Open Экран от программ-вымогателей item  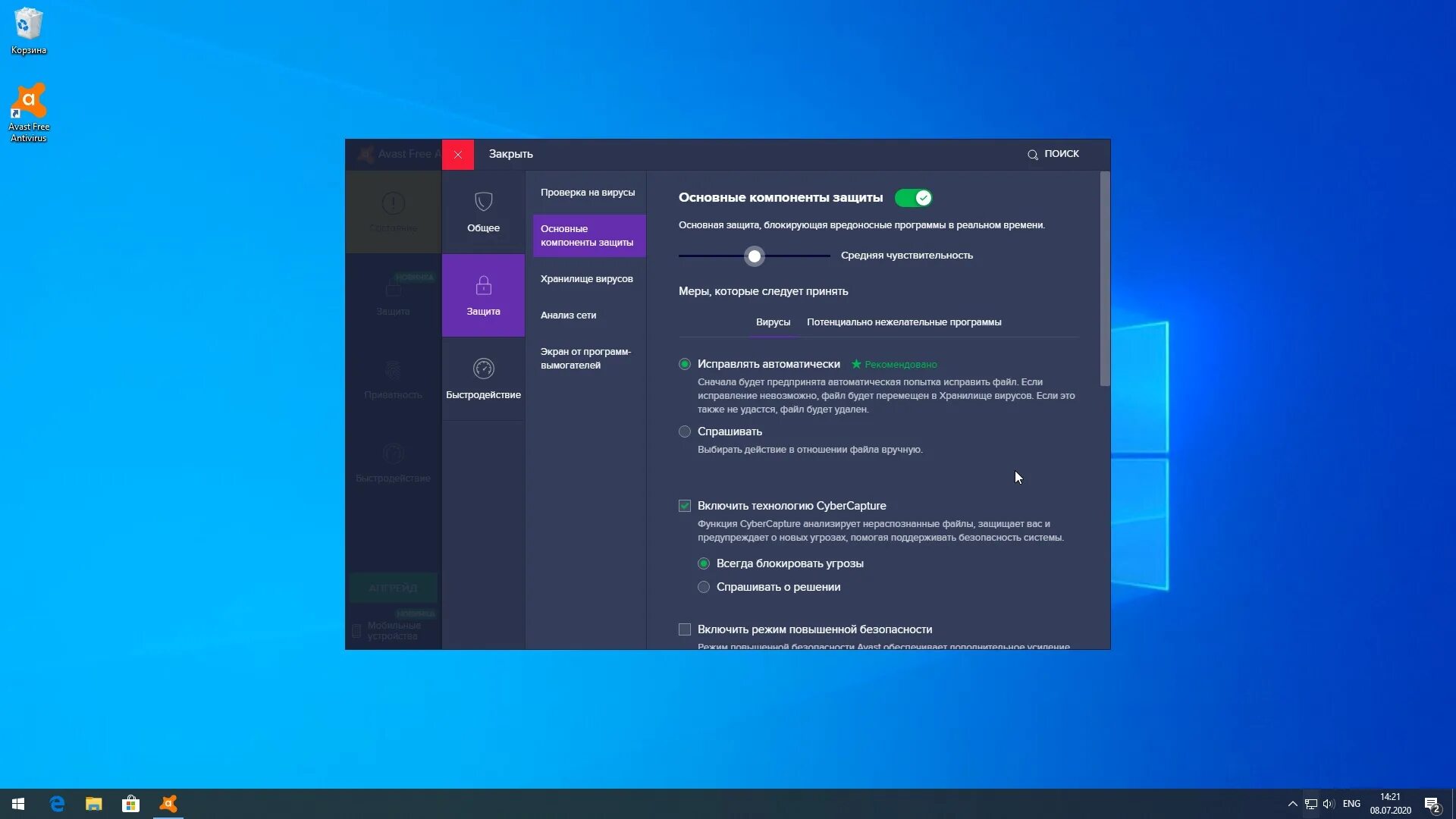[585, 359]
